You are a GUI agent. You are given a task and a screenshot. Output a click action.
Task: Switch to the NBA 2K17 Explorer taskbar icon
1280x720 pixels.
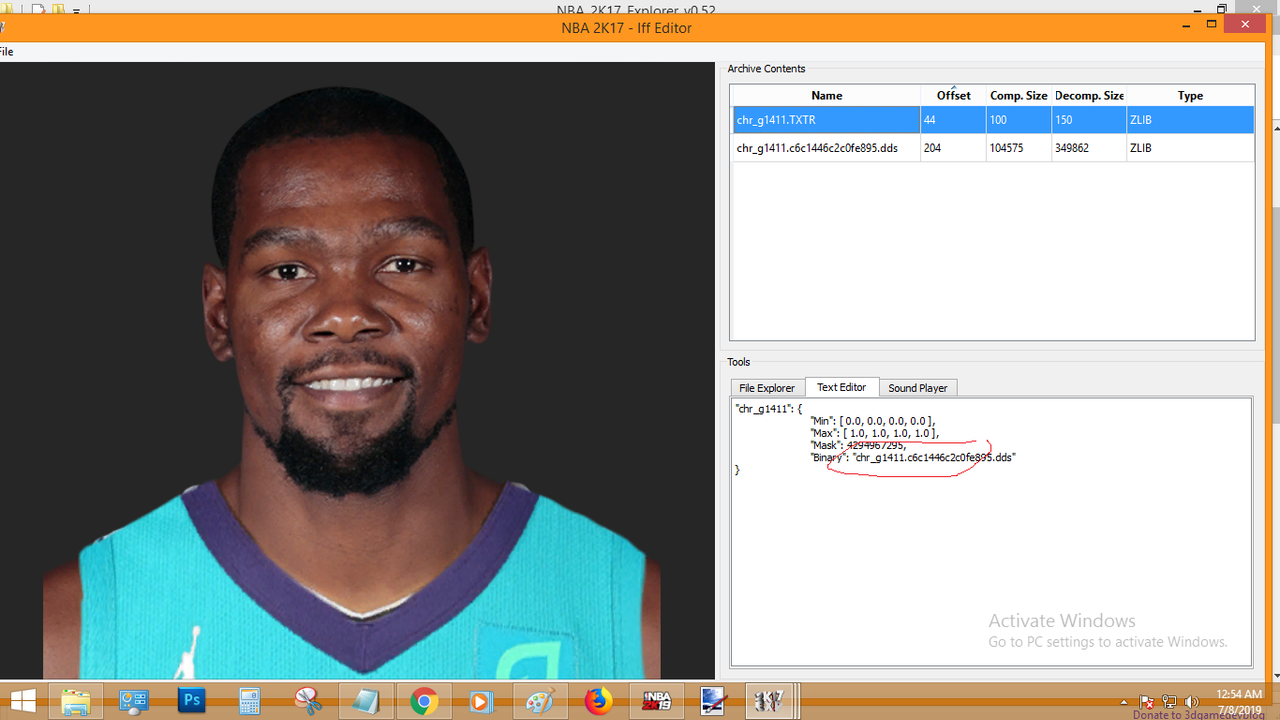point(768,701)
